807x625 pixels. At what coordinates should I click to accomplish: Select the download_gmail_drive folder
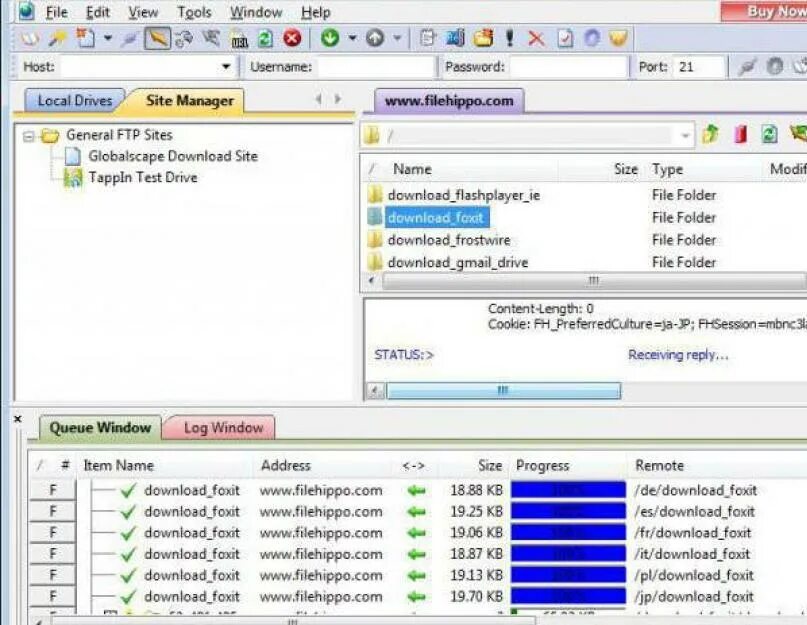(458, 263)
